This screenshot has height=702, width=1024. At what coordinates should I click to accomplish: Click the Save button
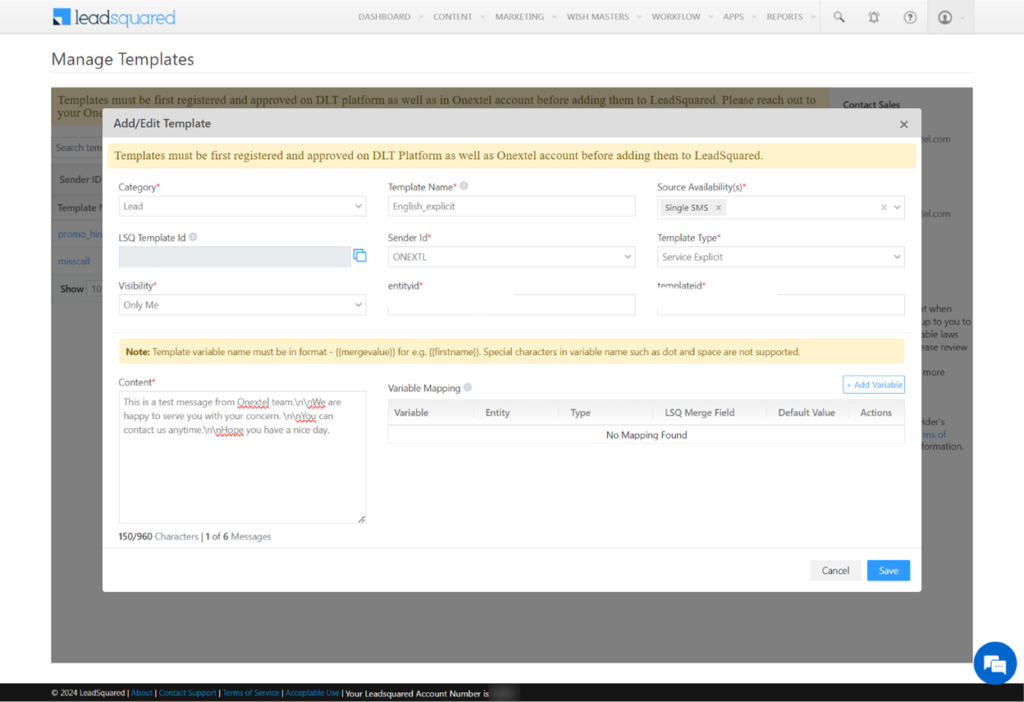pos(888,570)
